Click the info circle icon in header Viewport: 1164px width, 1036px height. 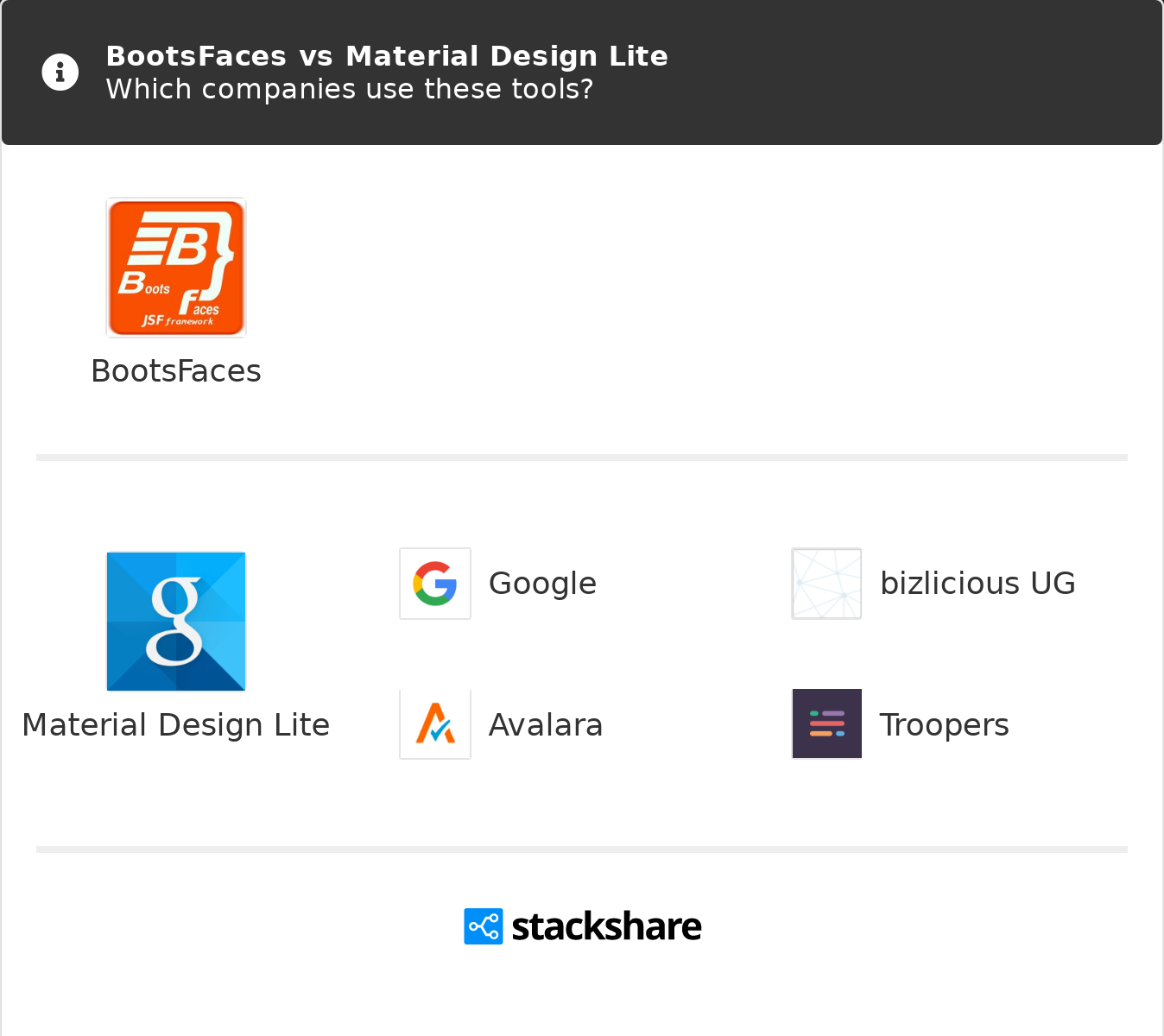60,72
